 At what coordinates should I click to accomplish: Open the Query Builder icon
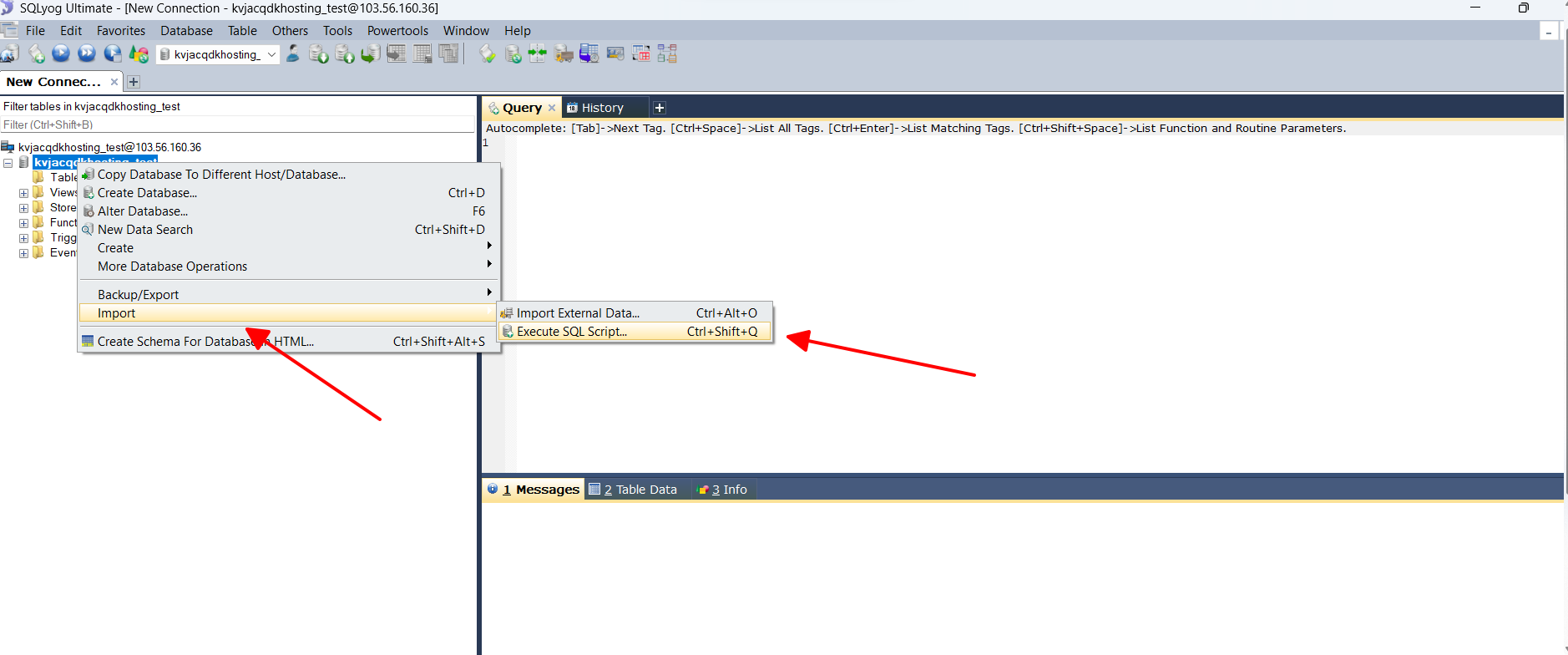641,54
